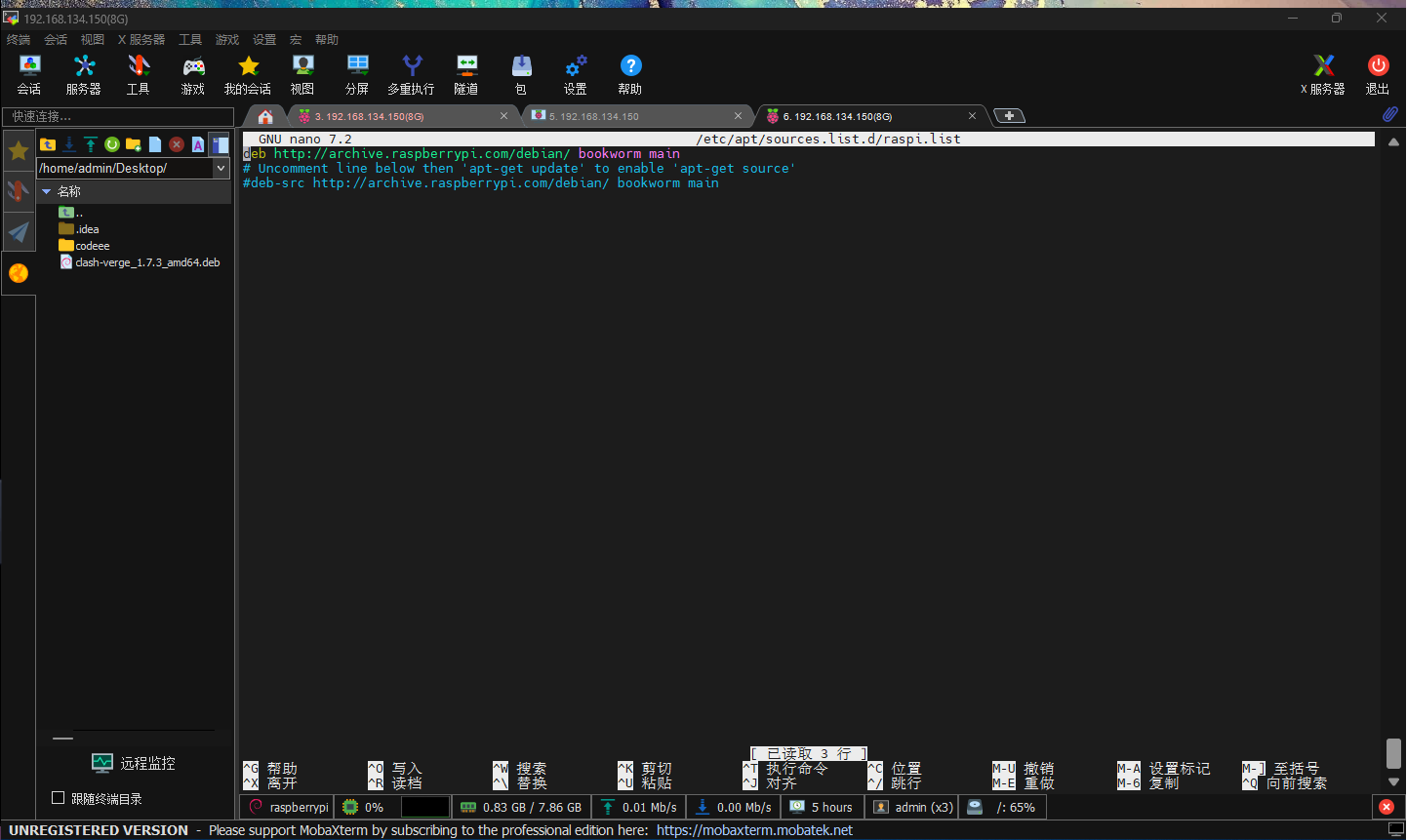
Task: Select clash-verge_1.7.3_amd64.deb file
Action: tap(140, 262)
